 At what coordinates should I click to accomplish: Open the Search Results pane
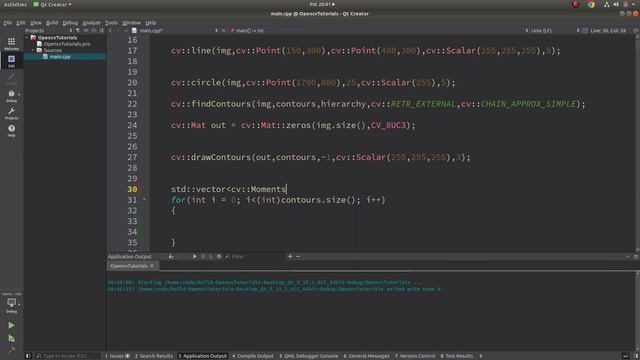point(153,356)
